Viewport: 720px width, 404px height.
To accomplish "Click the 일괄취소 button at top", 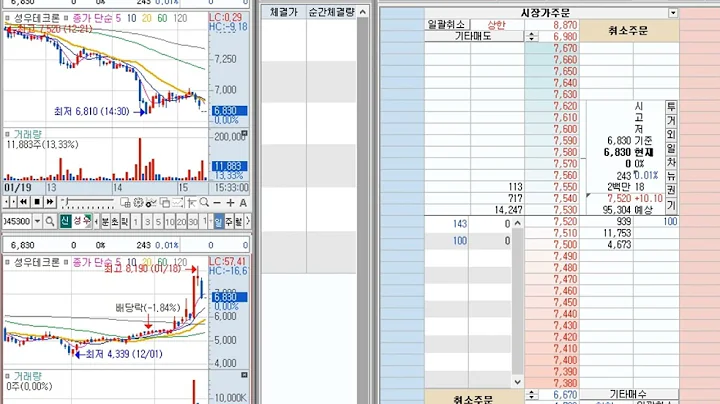I will [x=447, y=24].
